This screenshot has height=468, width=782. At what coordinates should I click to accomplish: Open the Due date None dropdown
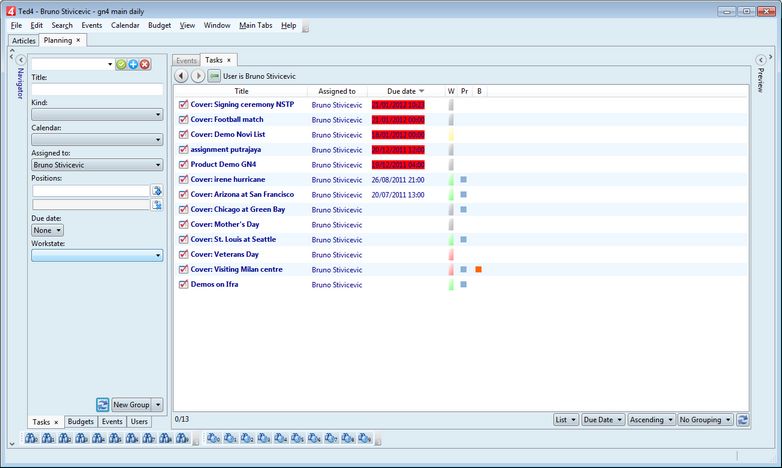[47, 230]
